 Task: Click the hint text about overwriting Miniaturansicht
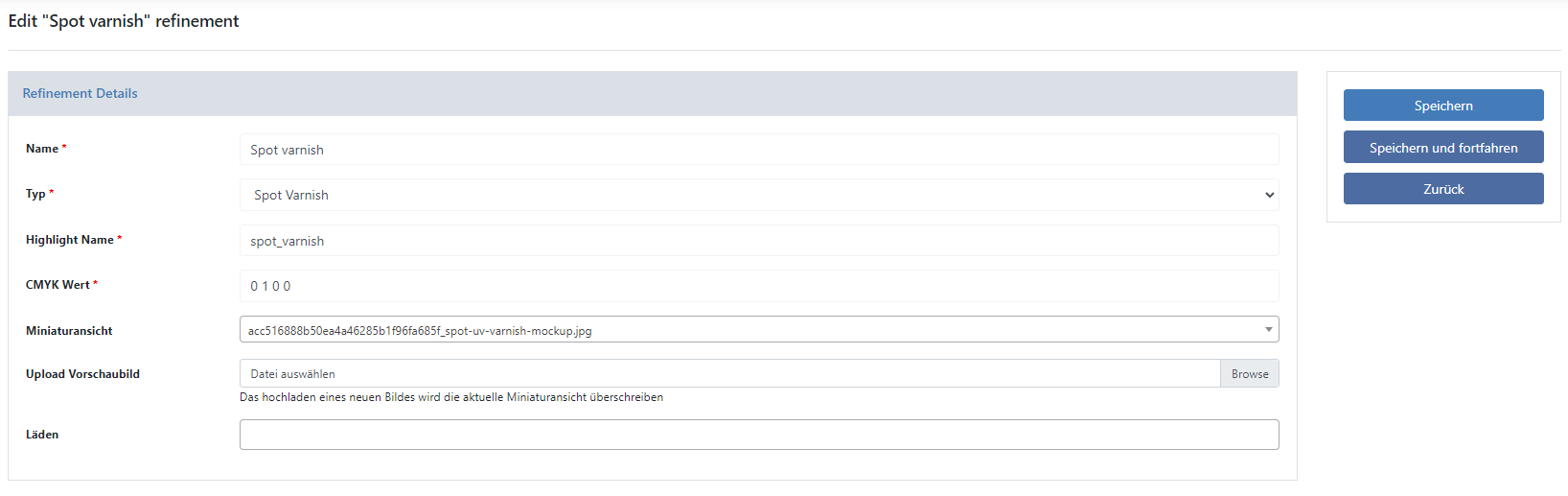click(451, 397)
